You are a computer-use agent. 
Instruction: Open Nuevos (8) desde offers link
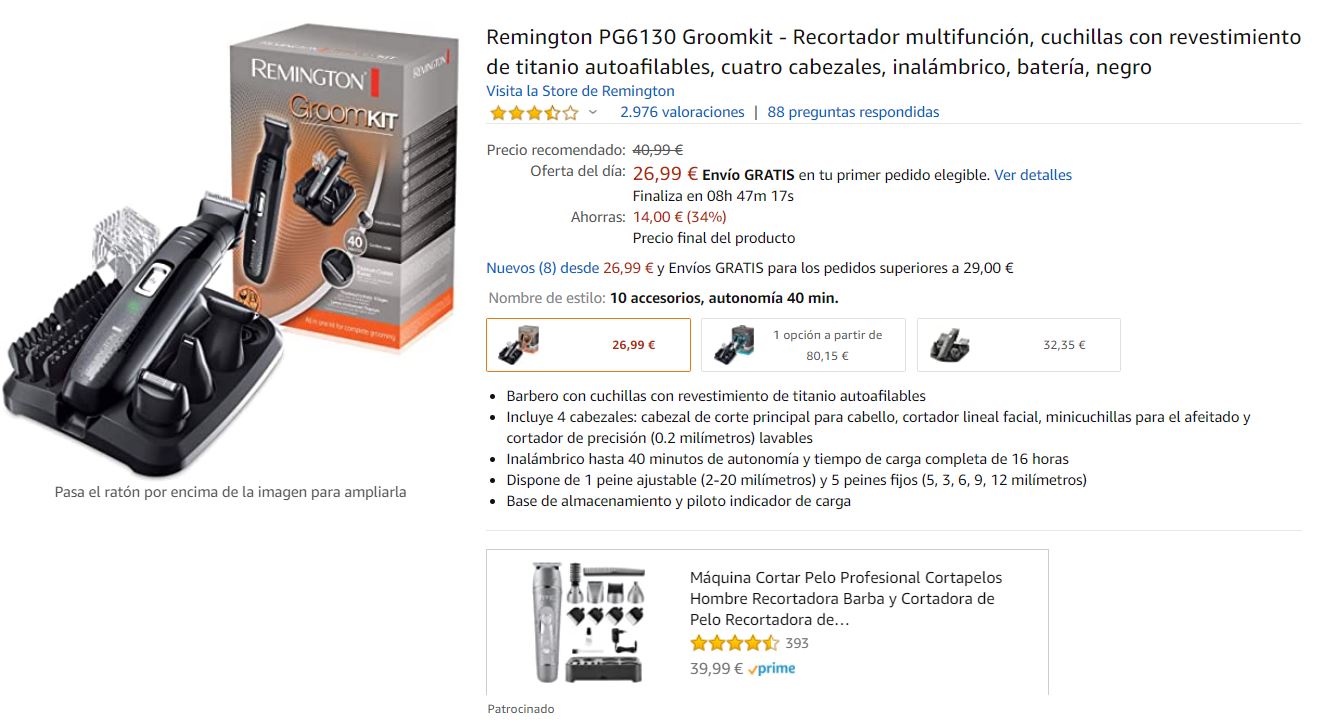[570, 268]
